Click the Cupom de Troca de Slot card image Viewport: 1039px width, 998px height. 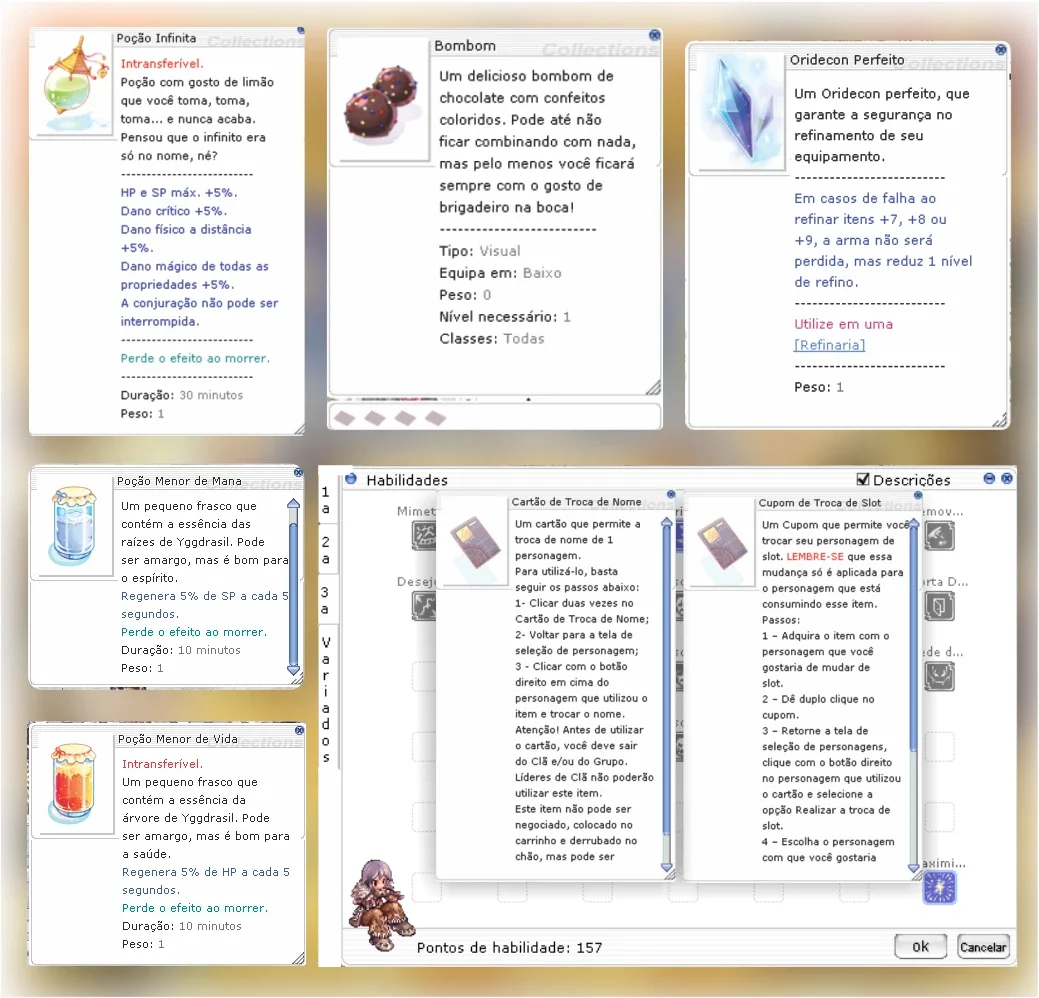coord(722,543)
